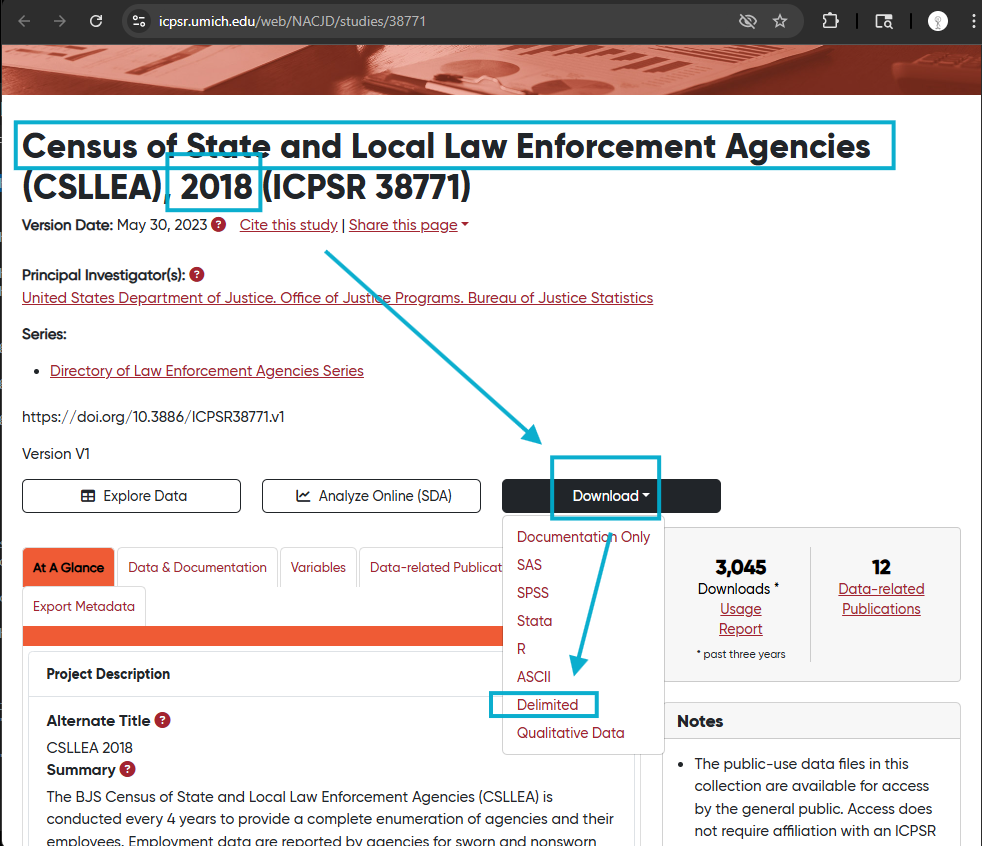Image resolution: width=982 pixels, height=846 pixels.
Task: Open Directory of Law Enforcement Agencies Series link
Action: [x=207, y=371]
